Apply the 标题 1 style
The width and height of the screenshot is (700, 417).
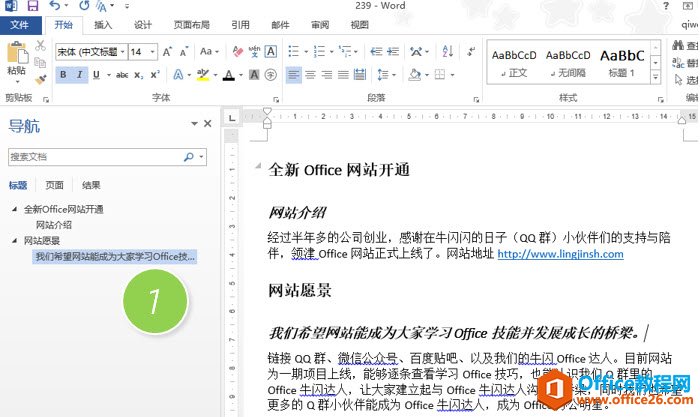pos(622,63)
